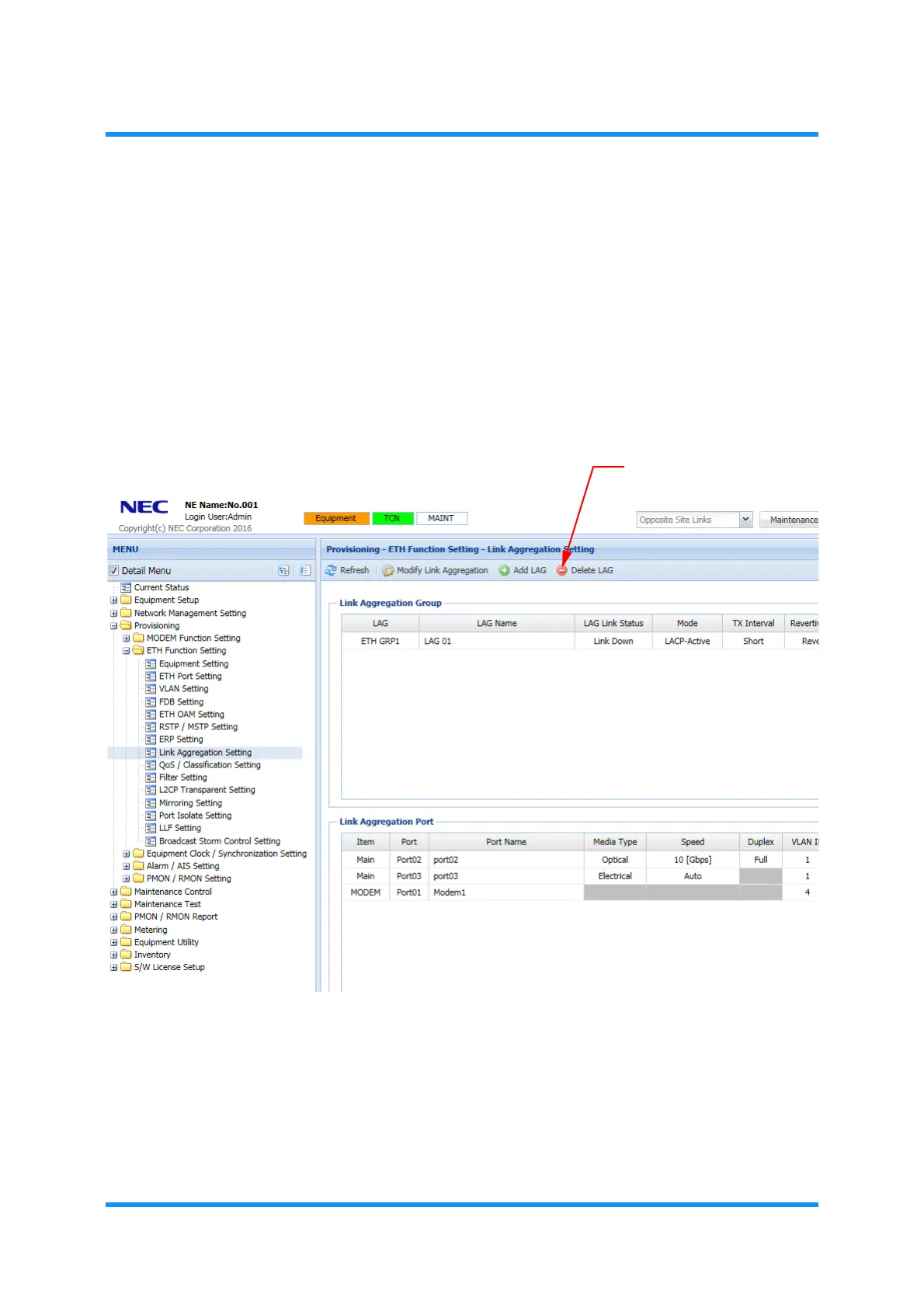Click the orange Equipment status indicator

[x=335, y=518]
